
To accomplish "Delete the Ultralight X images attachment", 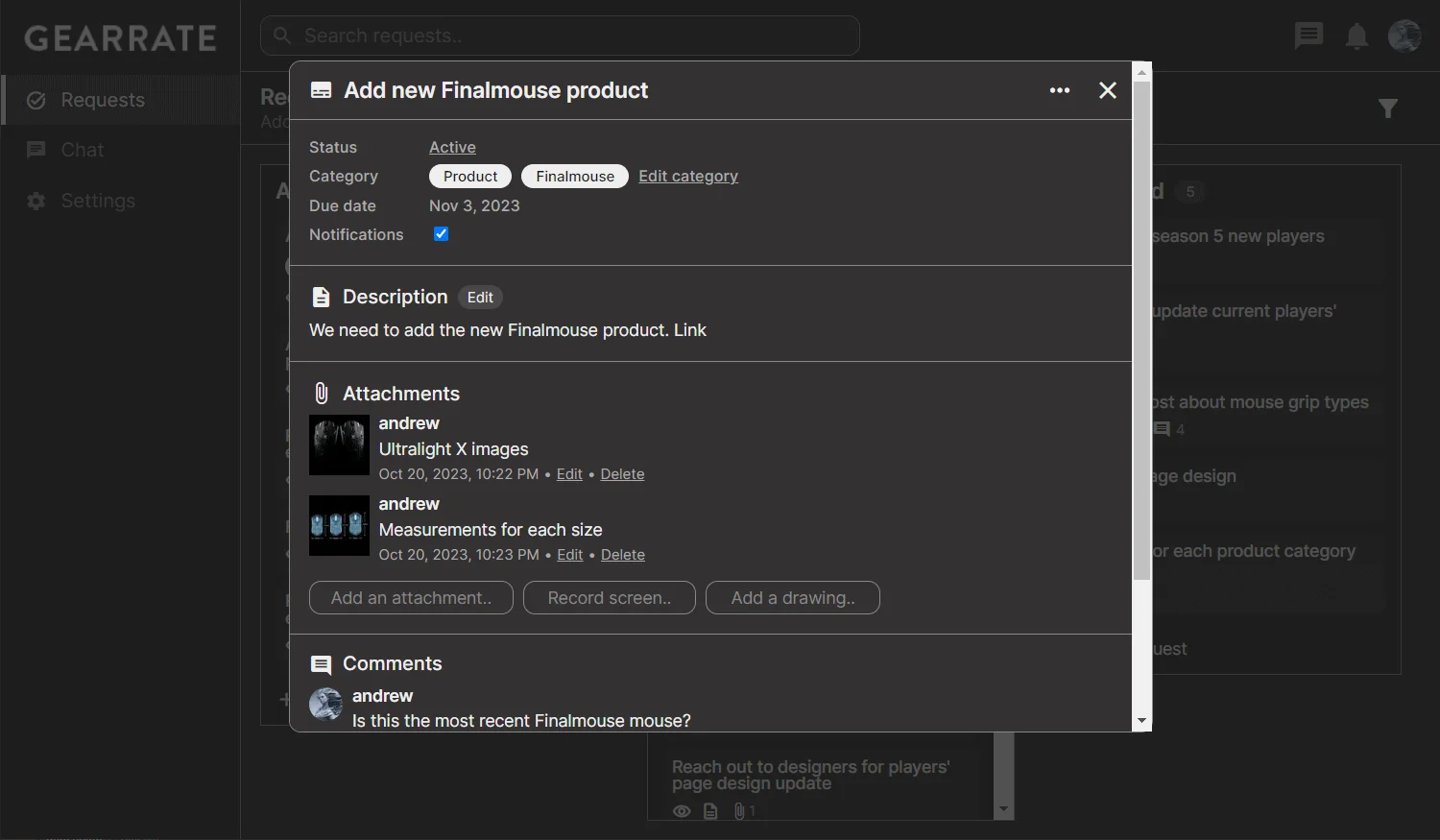I will 622,474.
